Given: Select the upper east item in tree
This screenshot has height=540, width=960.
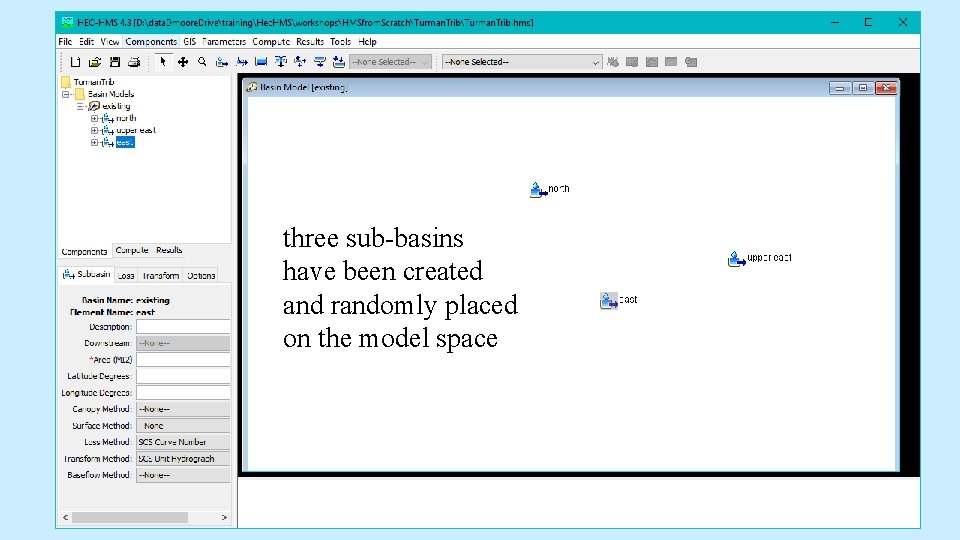Looking at the screenshot, I should tap(135, 130).
